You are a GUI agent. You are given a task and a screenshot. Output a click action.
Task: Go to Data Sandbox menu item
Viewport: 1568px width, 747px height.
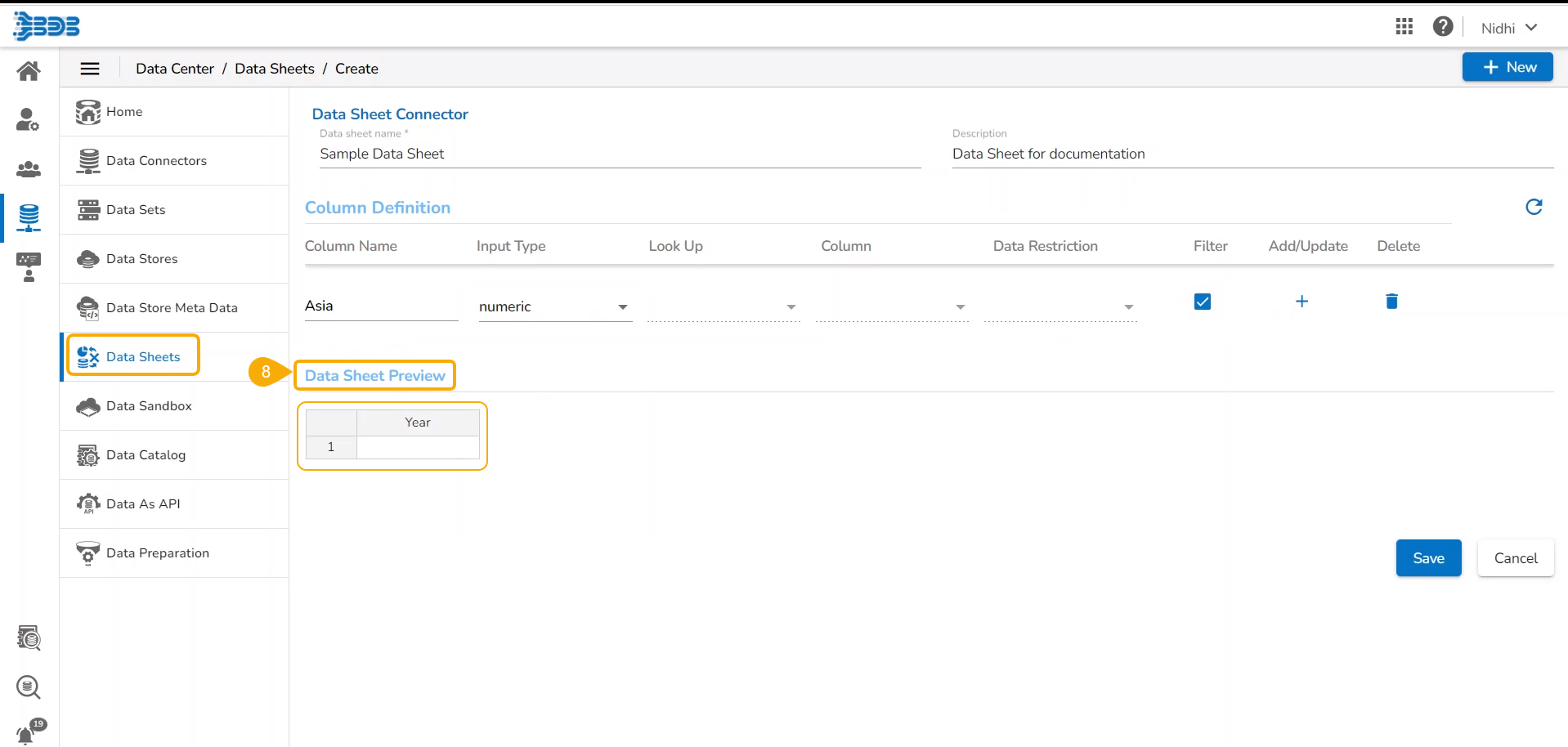[149, 406]
